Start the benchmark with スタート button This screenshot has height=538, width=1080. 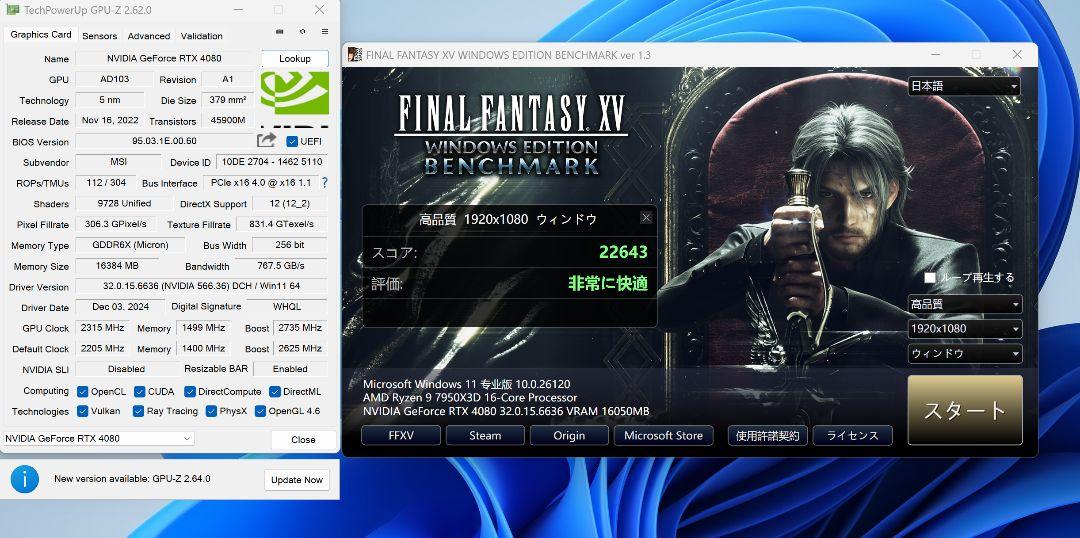[965, 410]
